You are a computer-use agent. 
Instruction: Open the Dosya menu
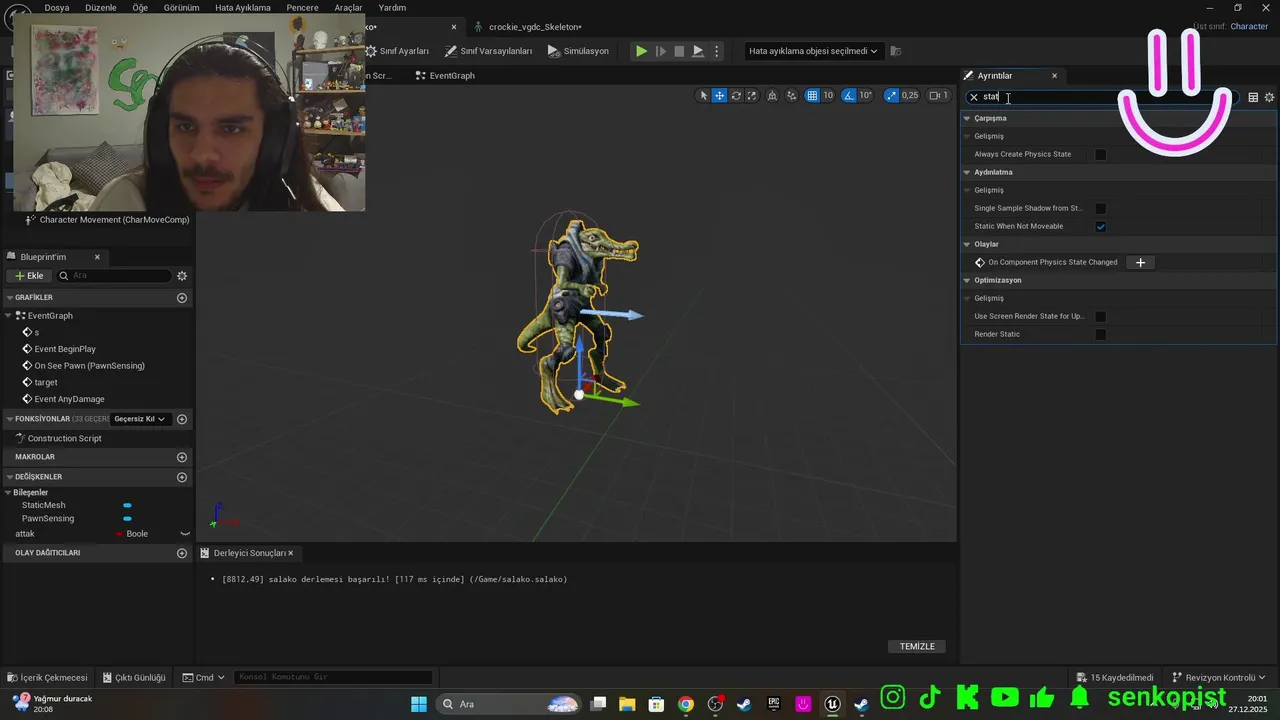click(57, 7)
